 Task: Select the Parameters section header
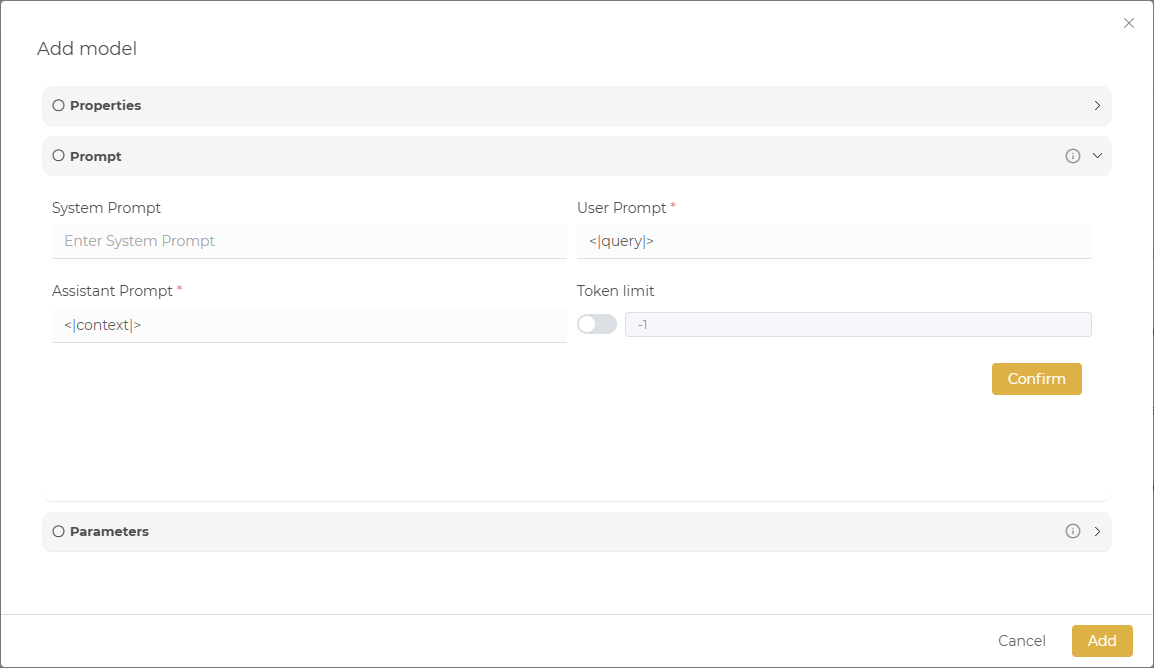pyautogui.click(x=109, y=531)
